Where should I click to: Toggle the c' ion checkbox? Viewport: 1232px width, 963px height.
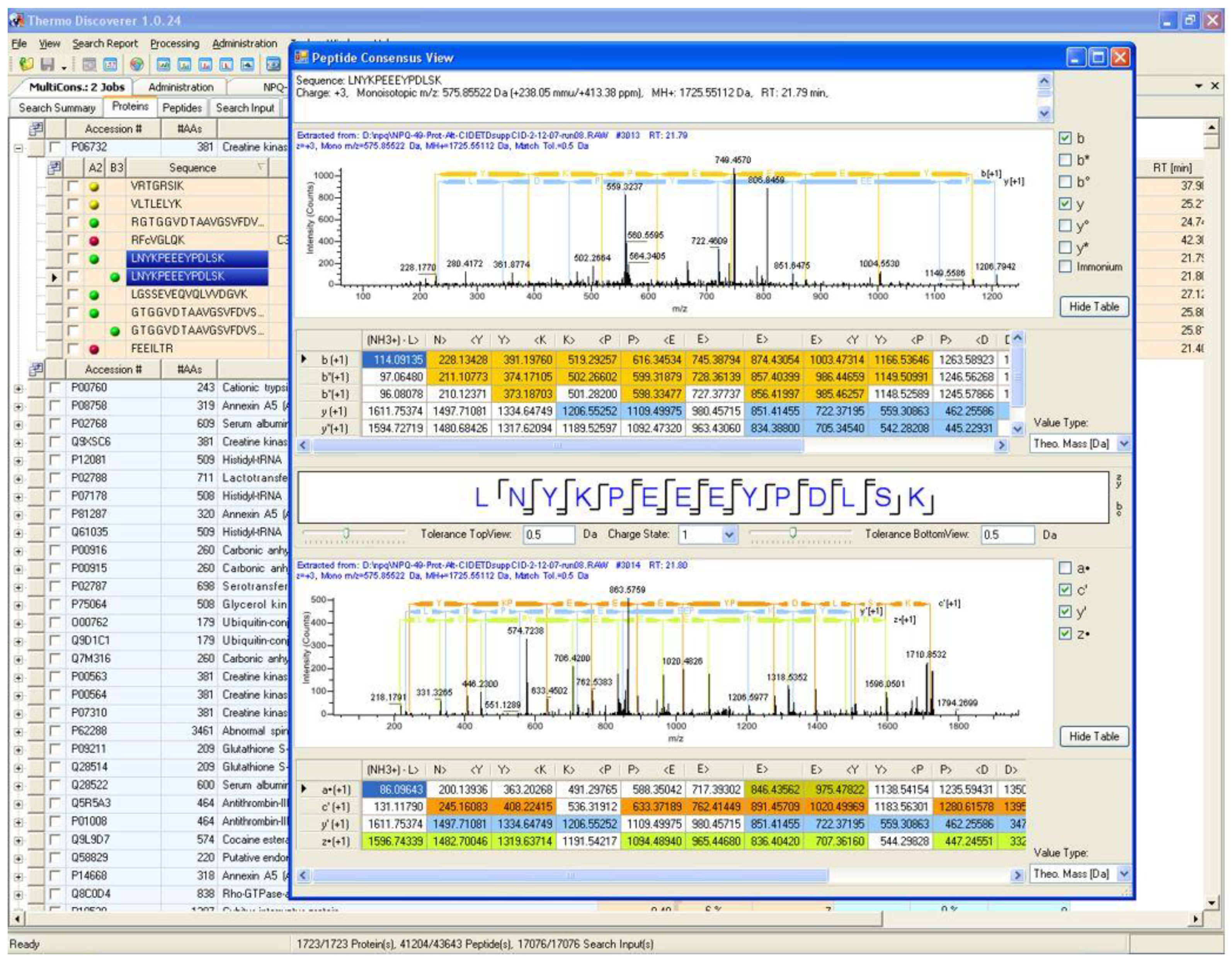pos(1064,590)
